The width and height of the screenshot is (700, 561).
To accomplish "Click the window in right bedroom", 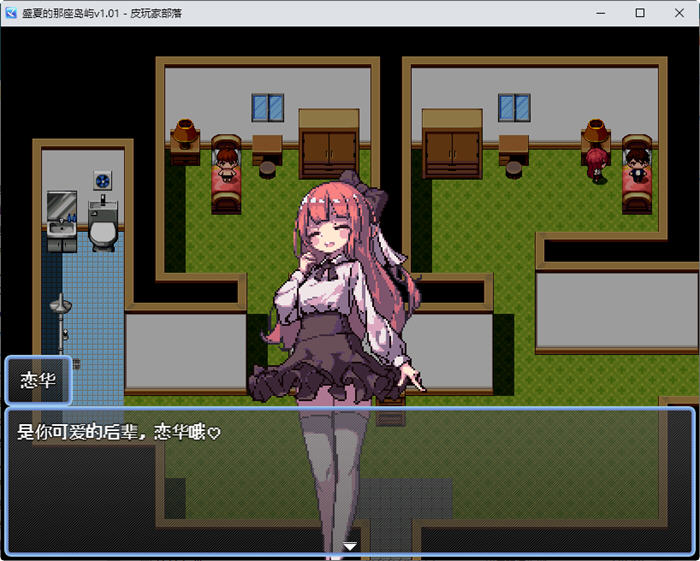I will click(514, 108).
